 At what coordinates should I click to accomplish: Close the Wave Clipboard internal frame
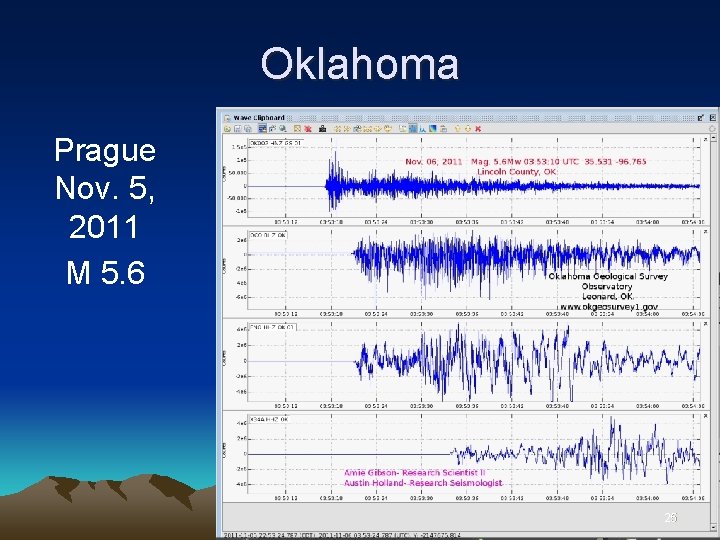coord(712,118)
